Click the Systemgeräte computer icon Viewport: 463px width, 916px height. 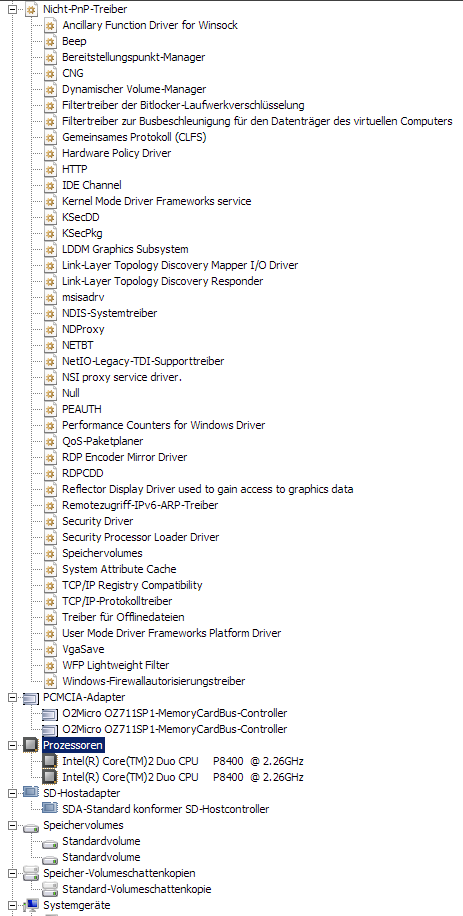[31, 905]
